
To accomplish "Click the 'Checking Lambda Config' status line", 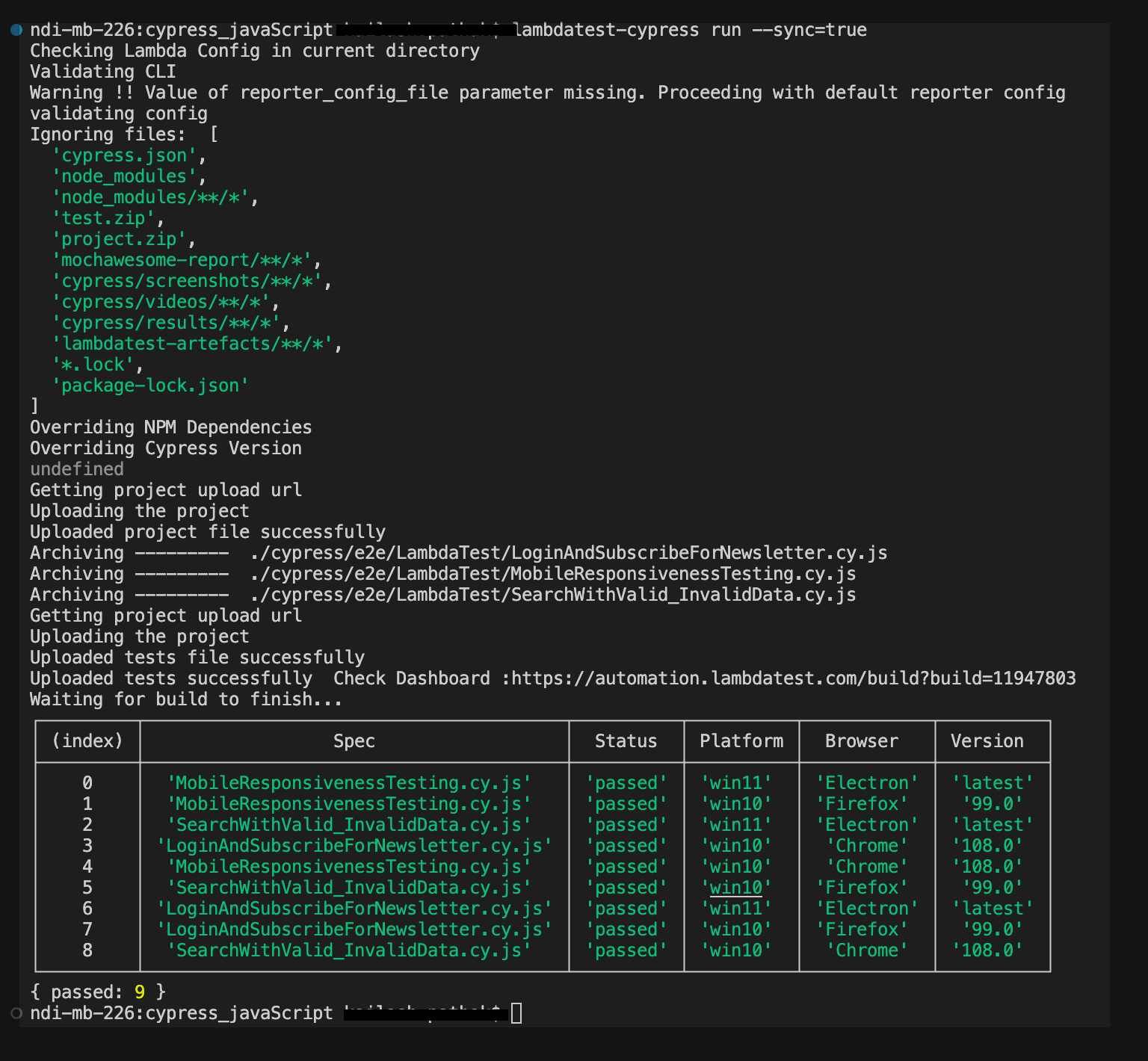I will 254,50.
